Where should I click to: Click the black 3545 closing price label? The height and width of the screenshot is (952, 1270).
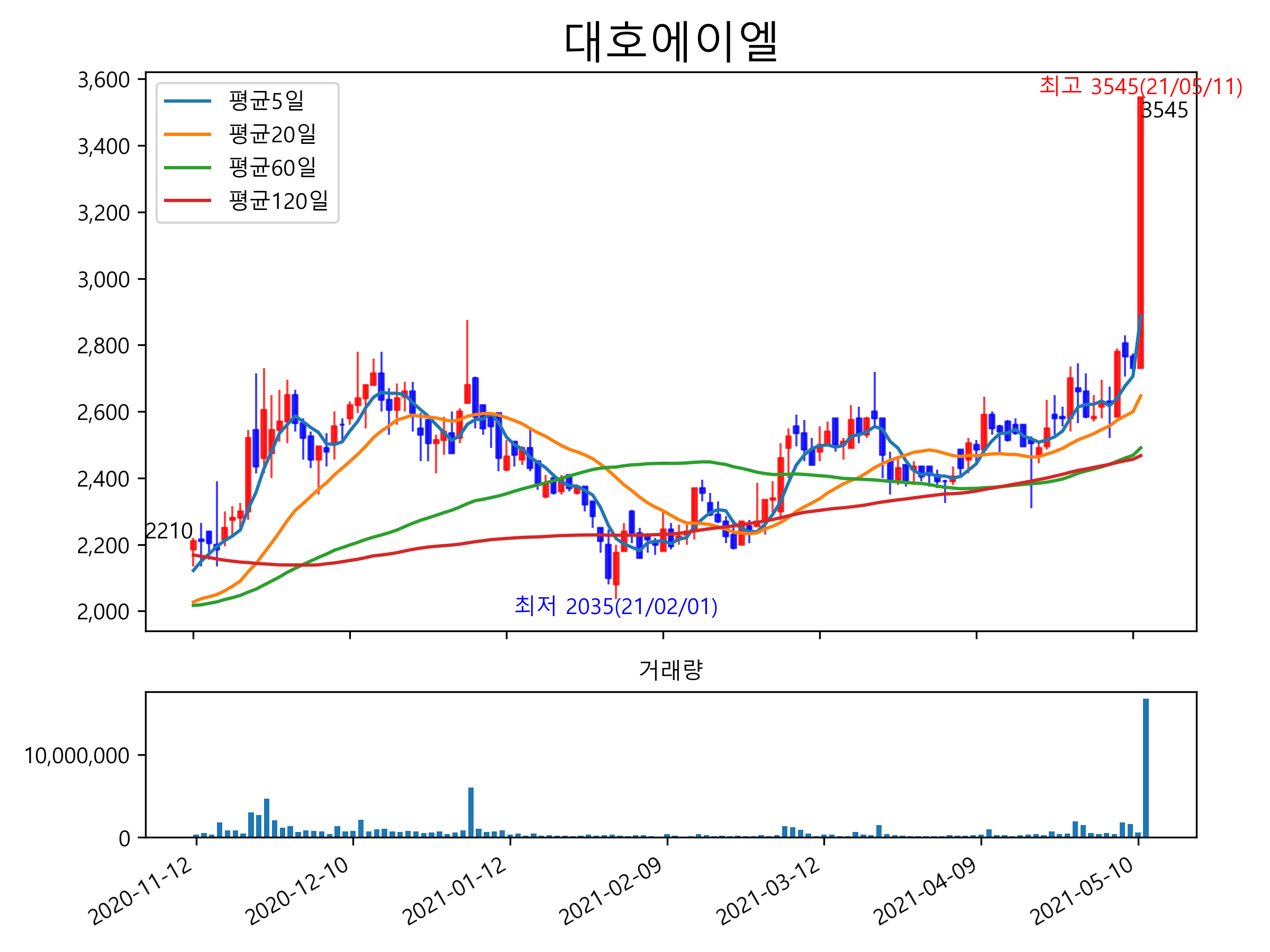coord(1164,110)
